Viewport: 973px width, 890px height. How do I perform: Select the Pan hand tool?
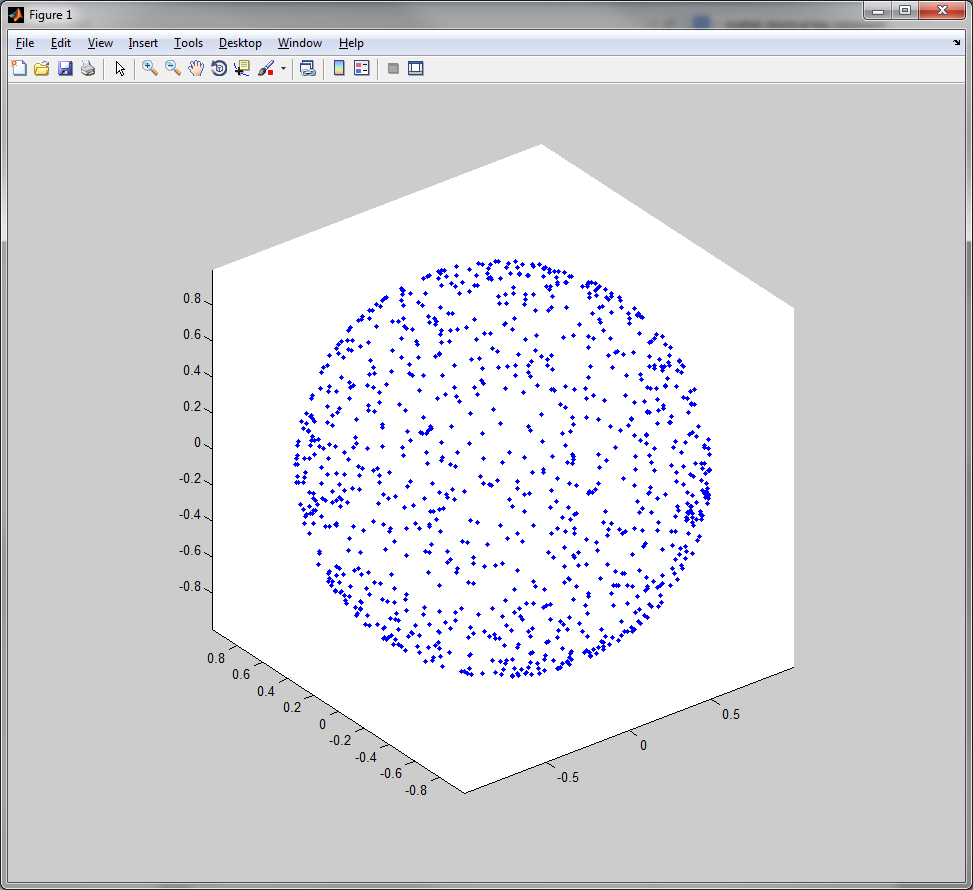pos(196,68)
